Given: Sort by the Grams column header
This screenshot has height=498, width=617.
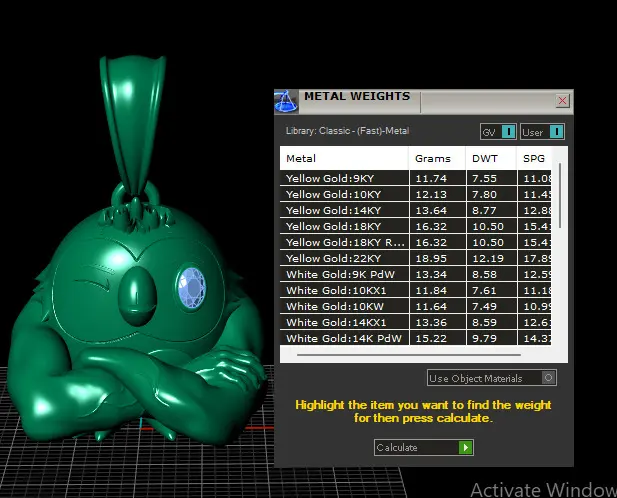Looking at the screenshot, I should 437,159.
